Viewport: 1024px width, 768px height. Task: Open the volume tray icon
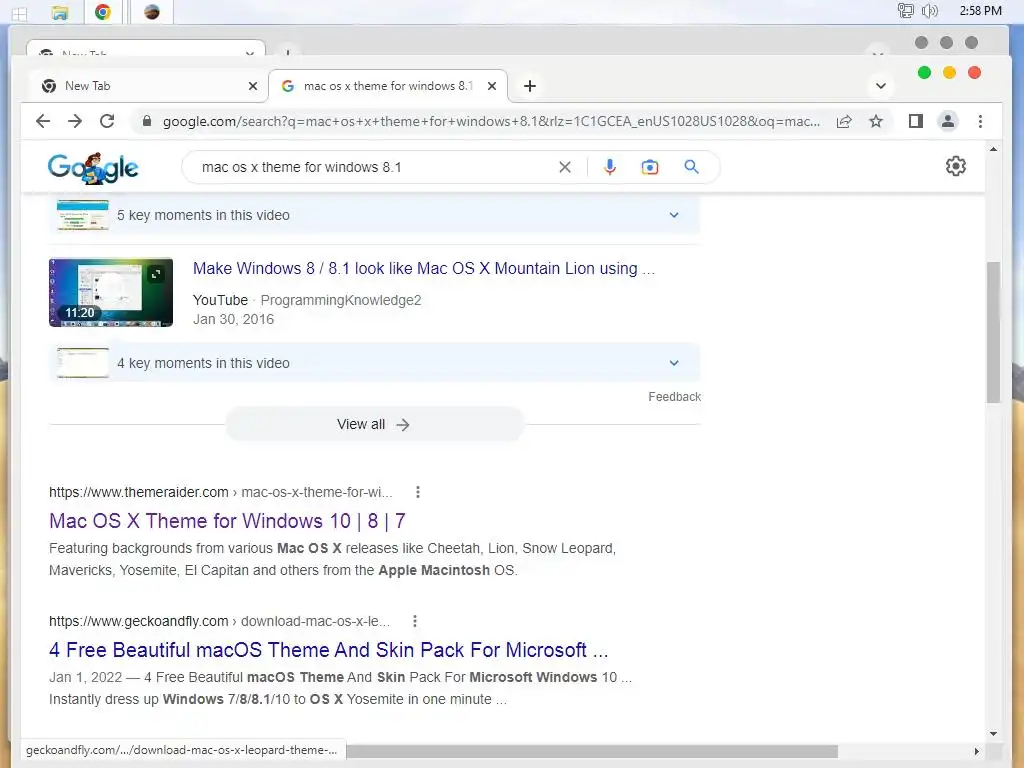coord(930,10)
